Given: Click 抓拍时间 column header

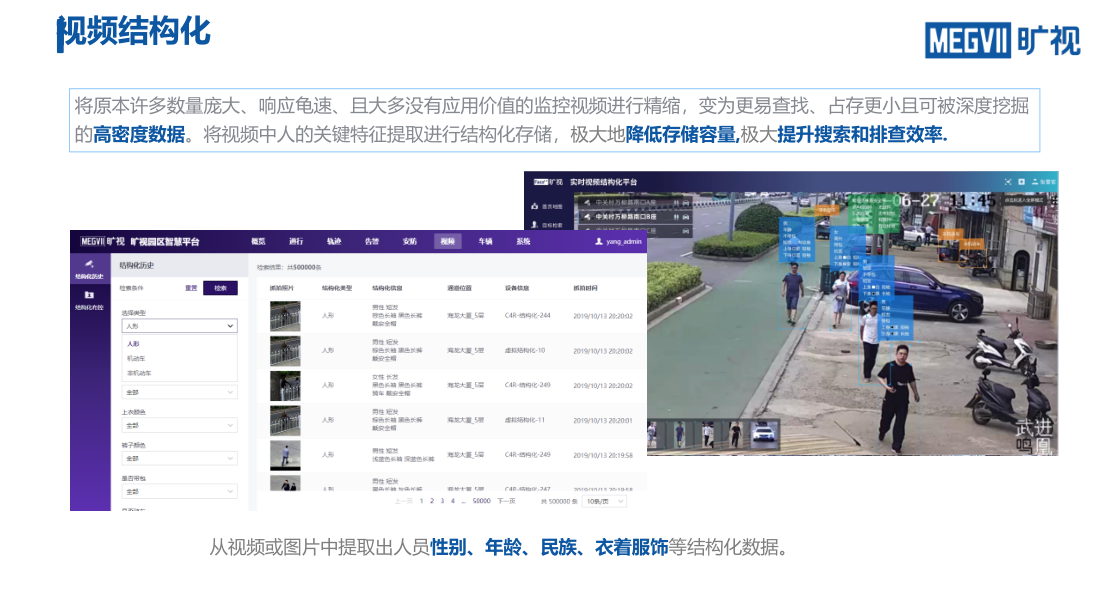Looking at the screenshot, I should point(586,288).
